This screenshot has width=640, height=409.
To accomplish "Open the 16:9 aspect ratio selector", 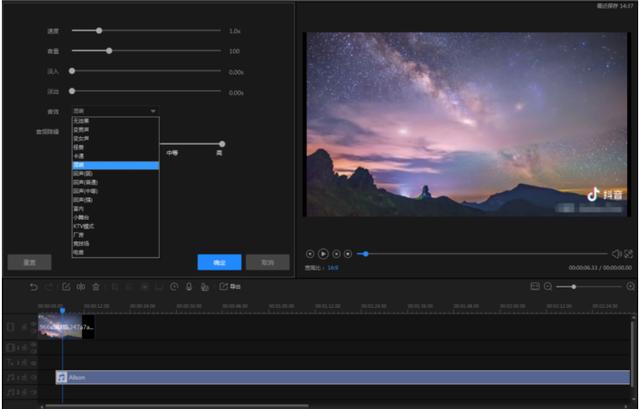I will pos(333,268).
